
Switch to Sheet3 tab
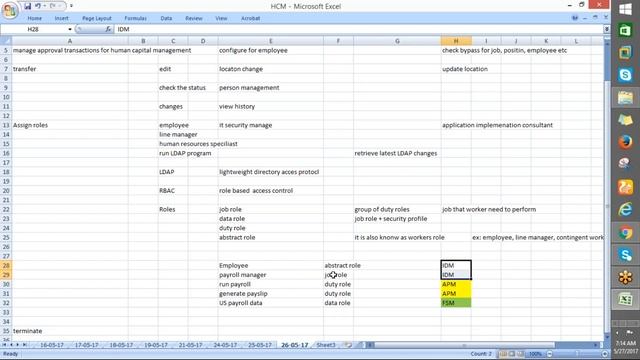click(326, 345)
